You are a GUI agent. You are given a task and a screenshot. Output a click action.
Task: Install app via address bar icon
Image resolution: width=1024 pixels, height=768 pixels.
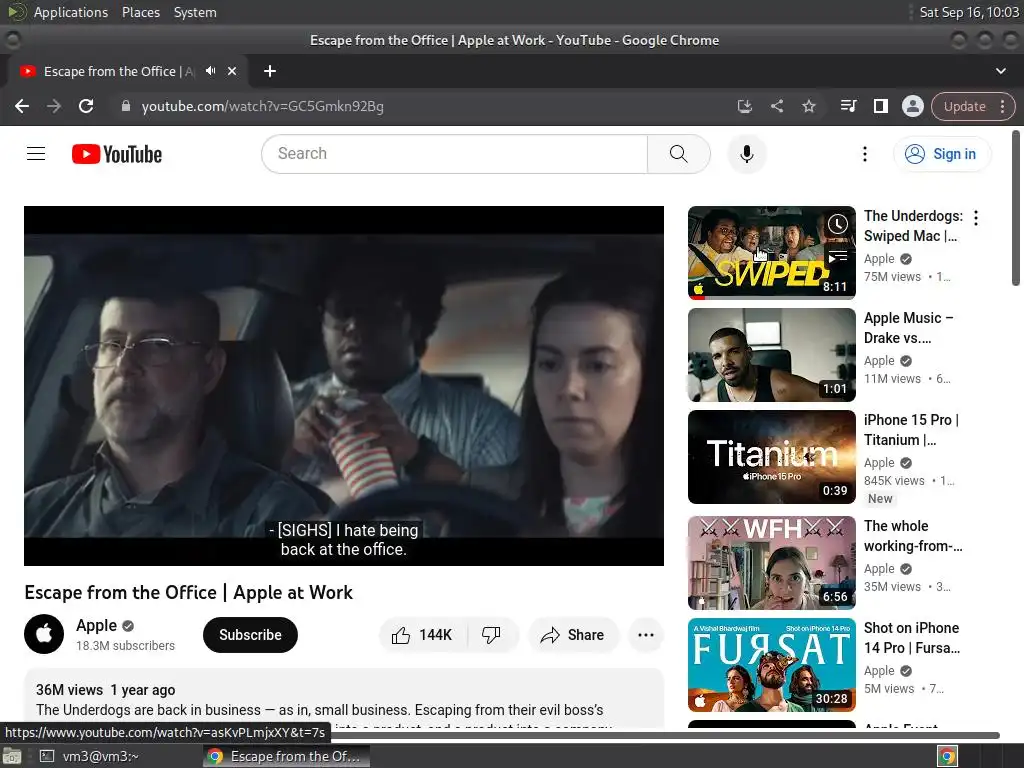744,106
